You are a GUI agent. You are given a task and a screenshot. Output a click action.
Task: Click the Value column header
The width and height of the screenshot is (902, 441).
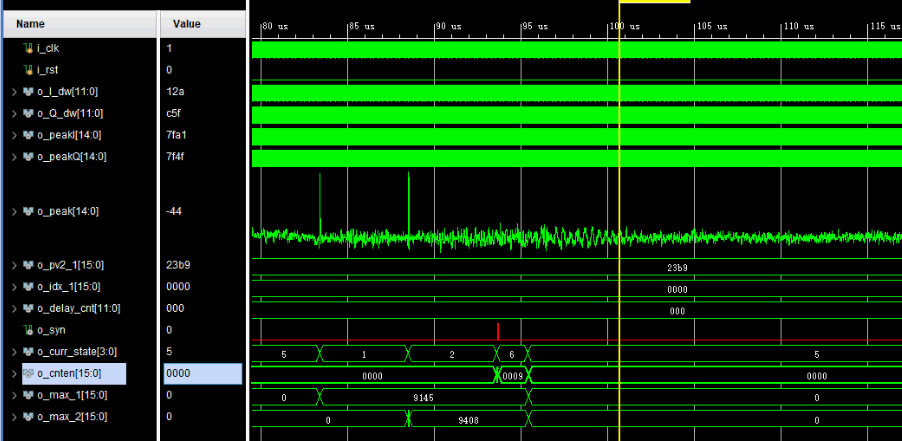[203, 24]
